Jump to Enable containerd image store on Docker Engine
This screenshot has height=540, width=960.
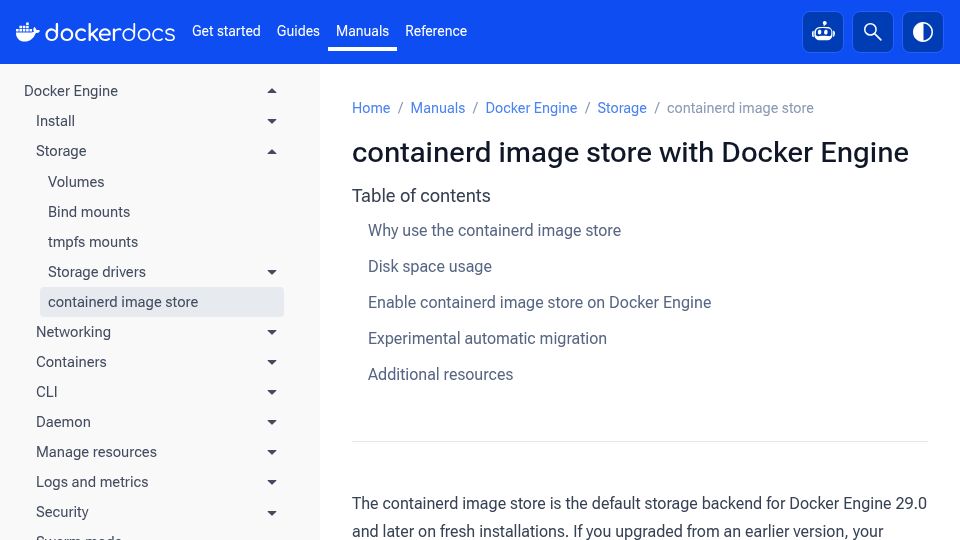point(539,302)
